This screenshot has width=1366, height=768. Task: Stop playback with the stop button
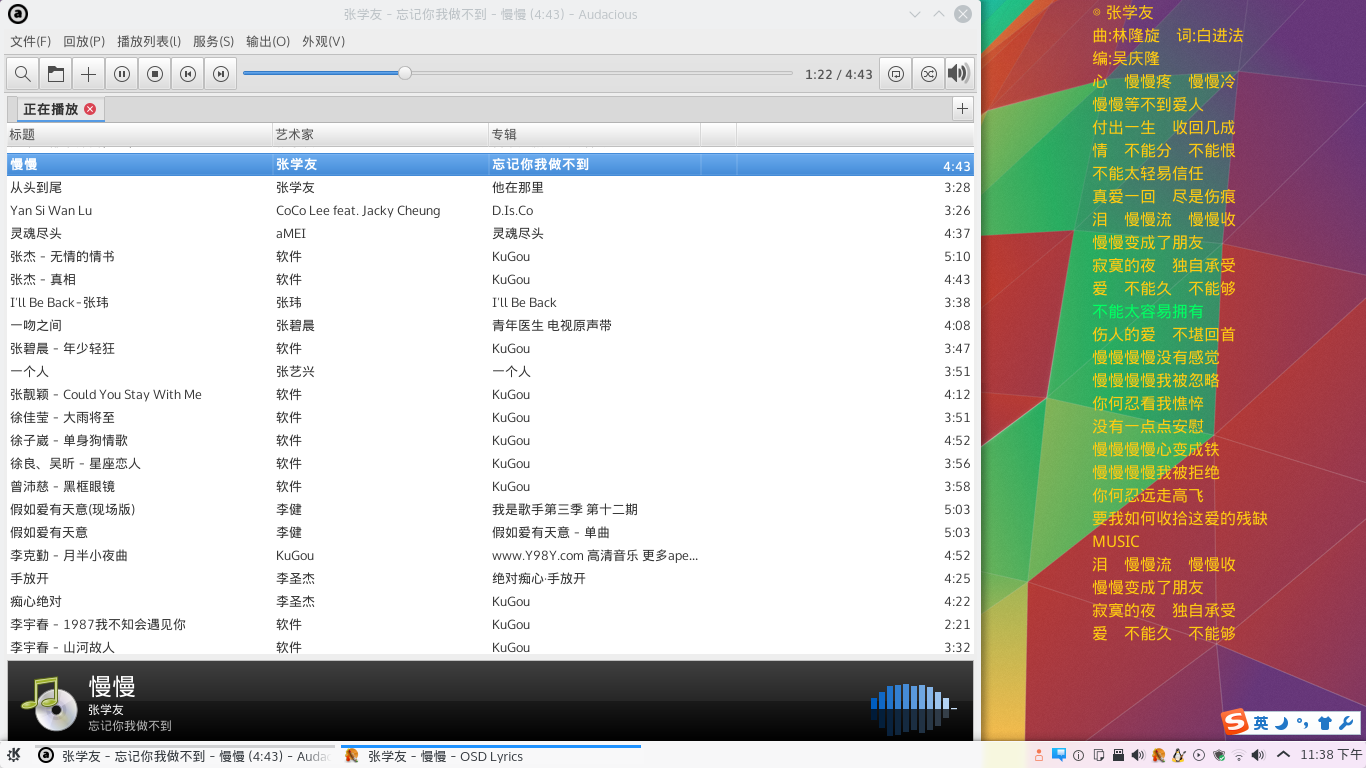tap(155, 74)
